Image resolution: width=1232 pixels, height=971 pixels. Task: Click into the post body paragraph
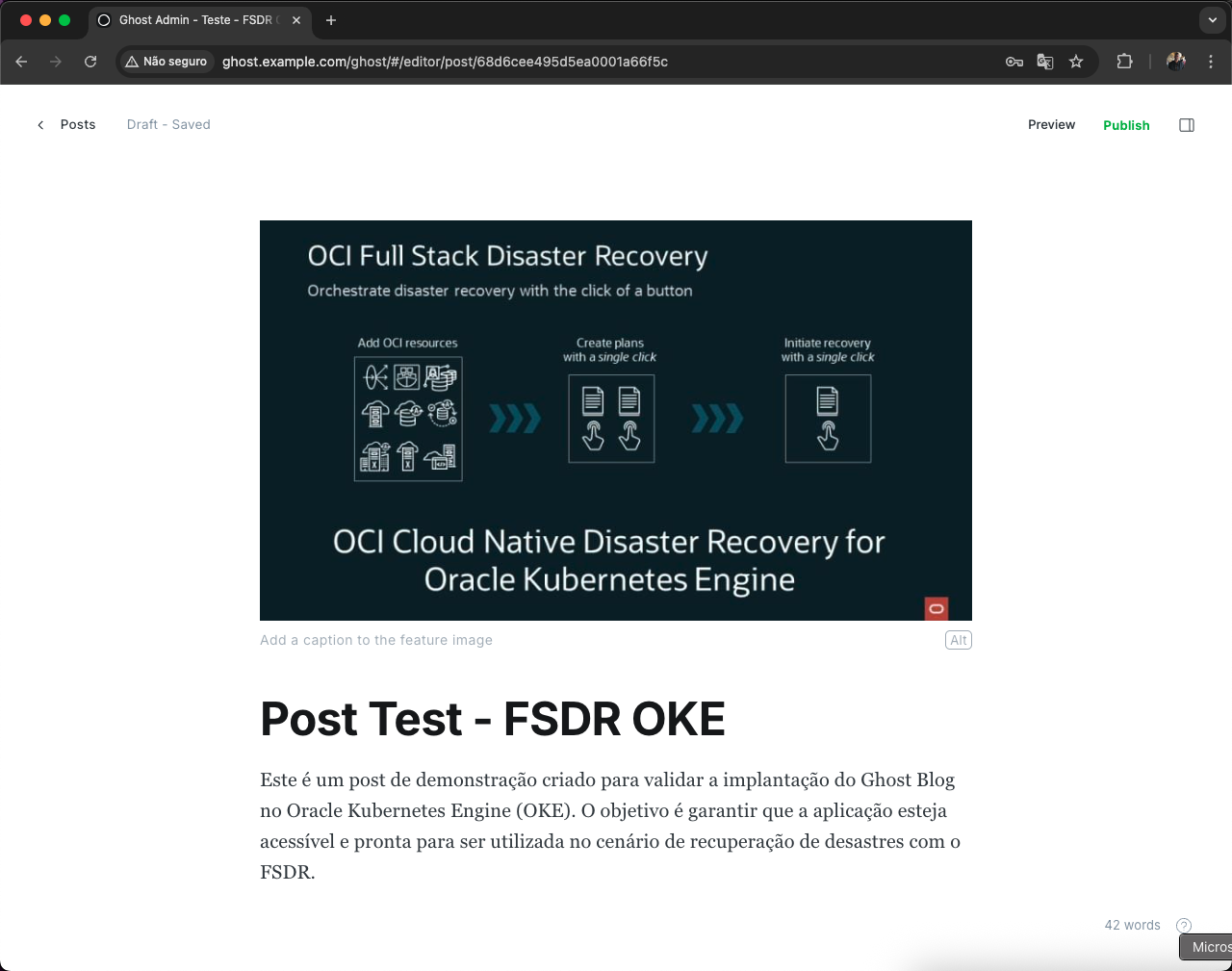coord(610,826)
